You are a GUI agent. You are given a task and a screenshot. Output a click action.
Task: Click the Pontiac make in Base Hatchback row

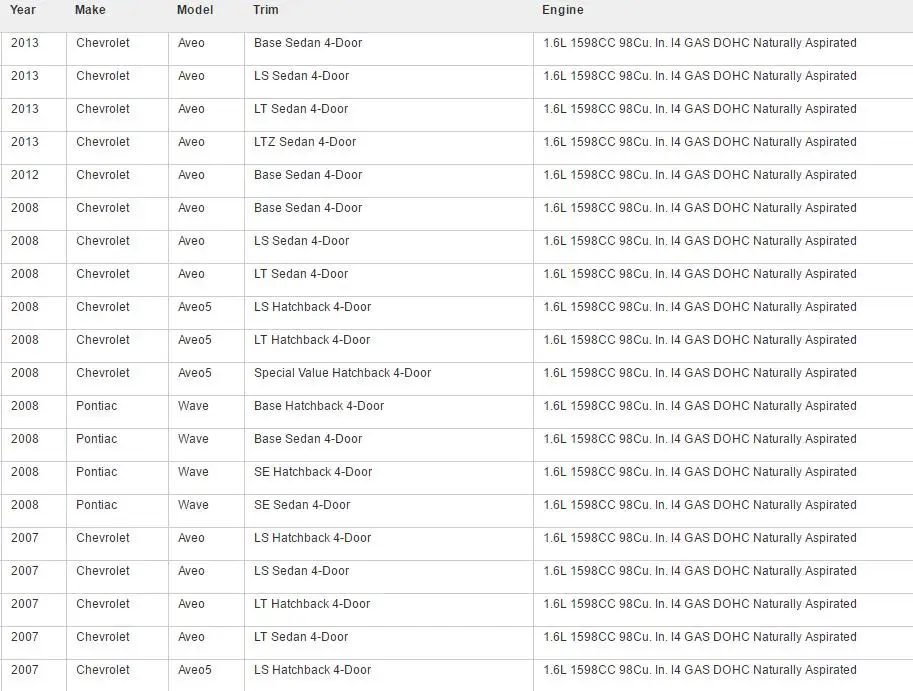click(96, 406)
